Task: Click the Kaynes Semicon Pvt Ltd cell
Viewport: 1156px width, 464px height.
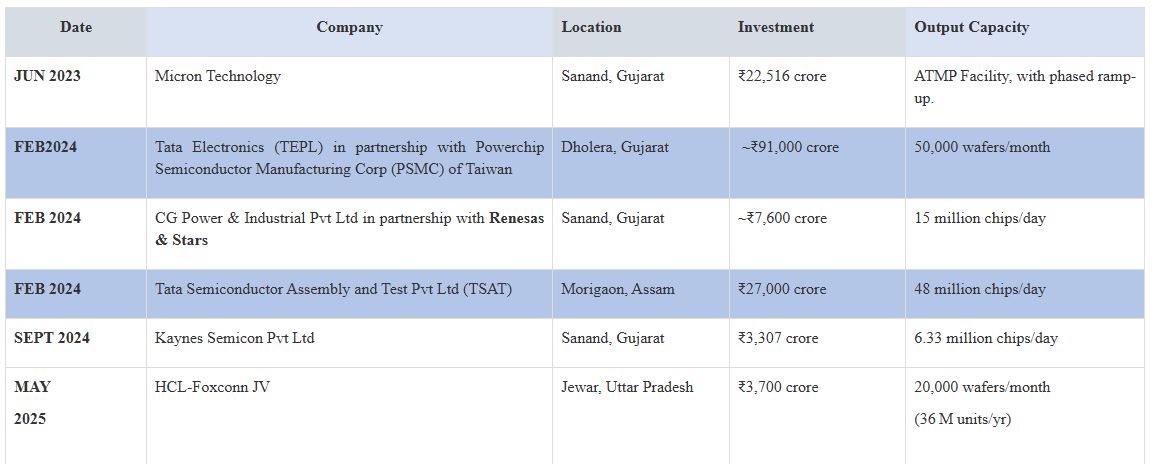Action: click(x=349, y=342)
